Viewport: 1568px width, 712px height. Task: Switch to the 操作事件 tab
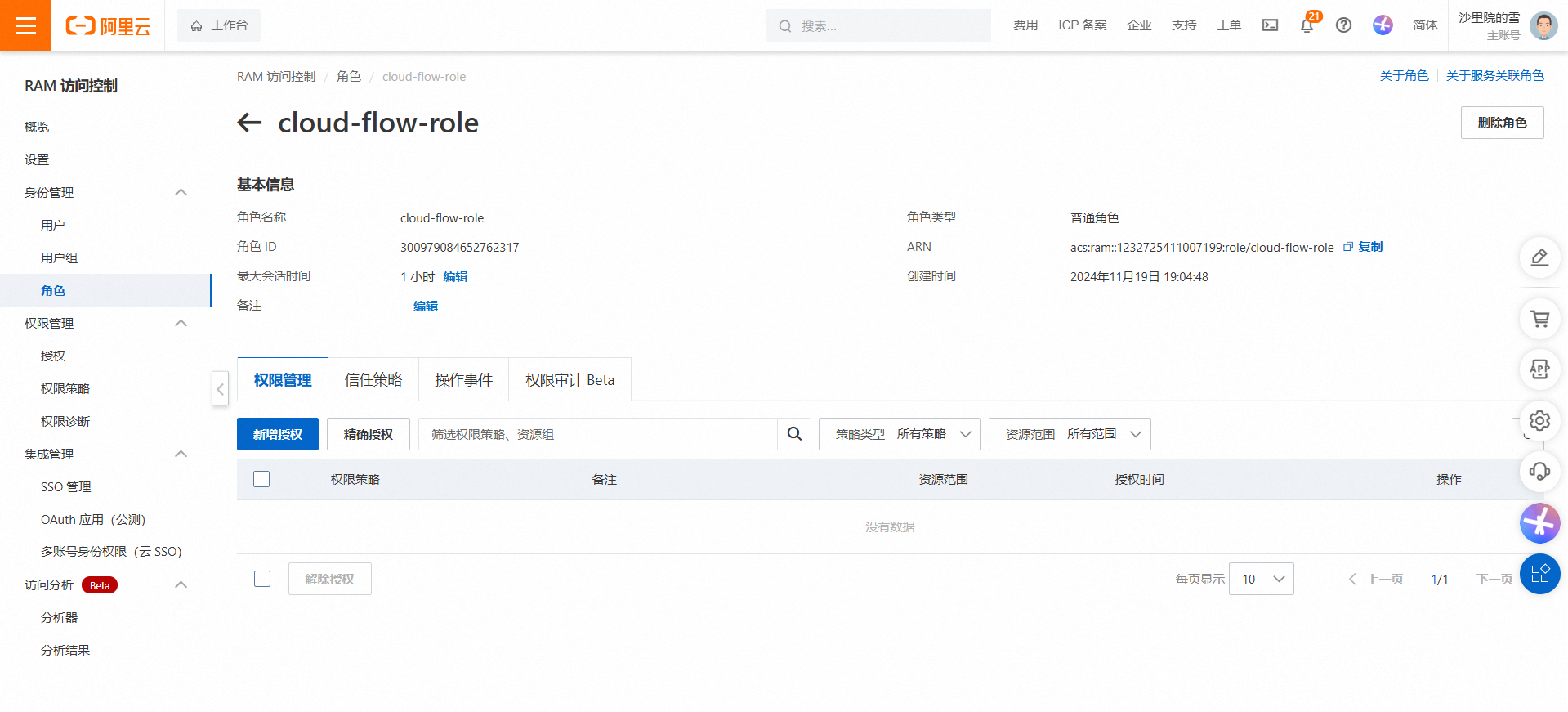[463, 379]
